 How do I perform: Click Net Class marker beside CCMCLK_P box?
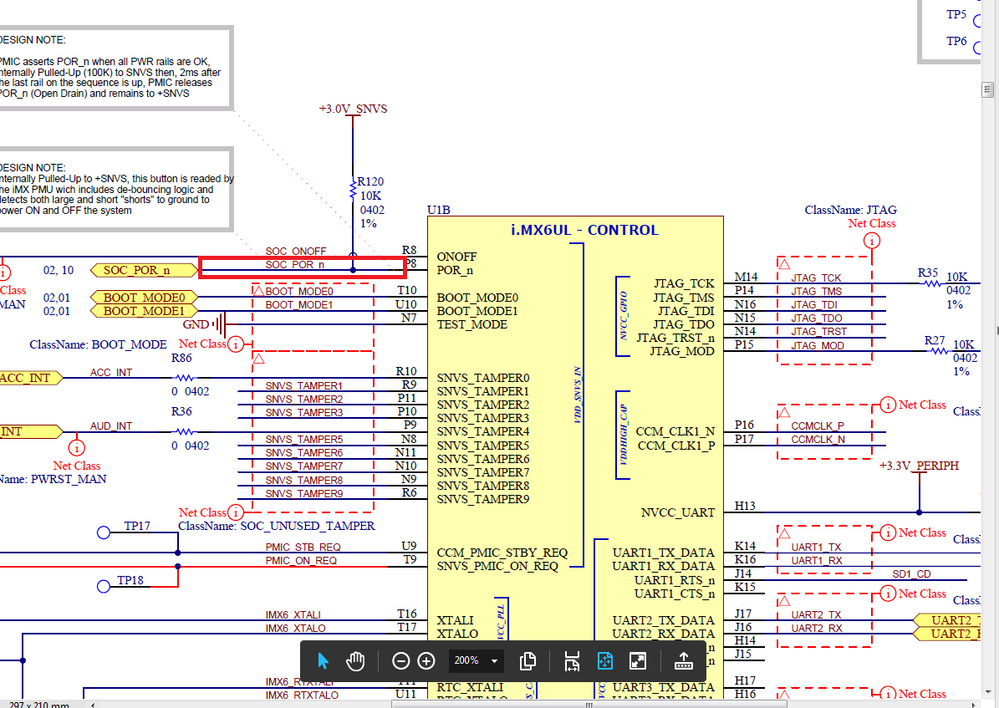coord(888,405)
